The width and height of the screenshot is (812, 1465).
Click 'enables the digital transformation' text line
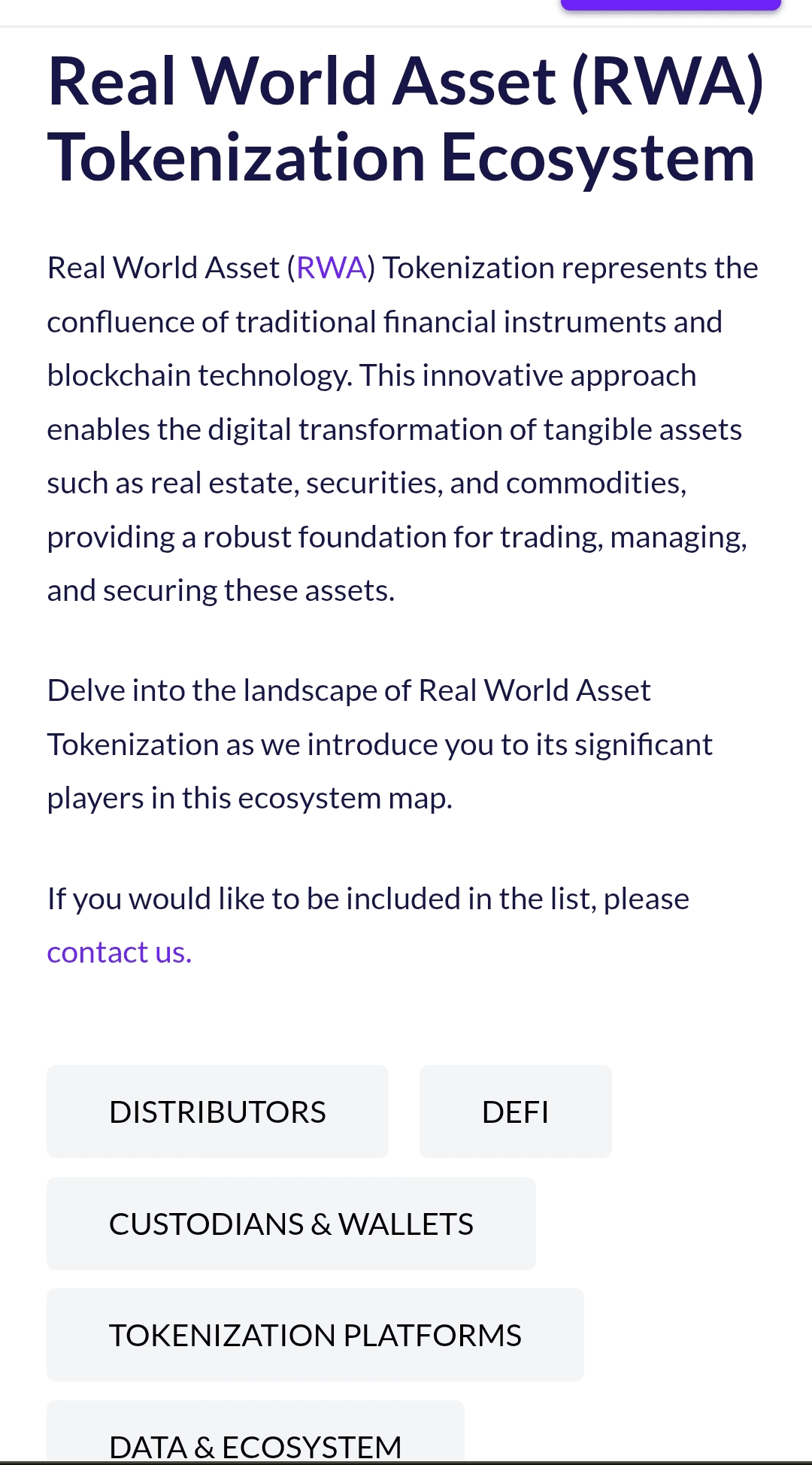pos(394,430)
